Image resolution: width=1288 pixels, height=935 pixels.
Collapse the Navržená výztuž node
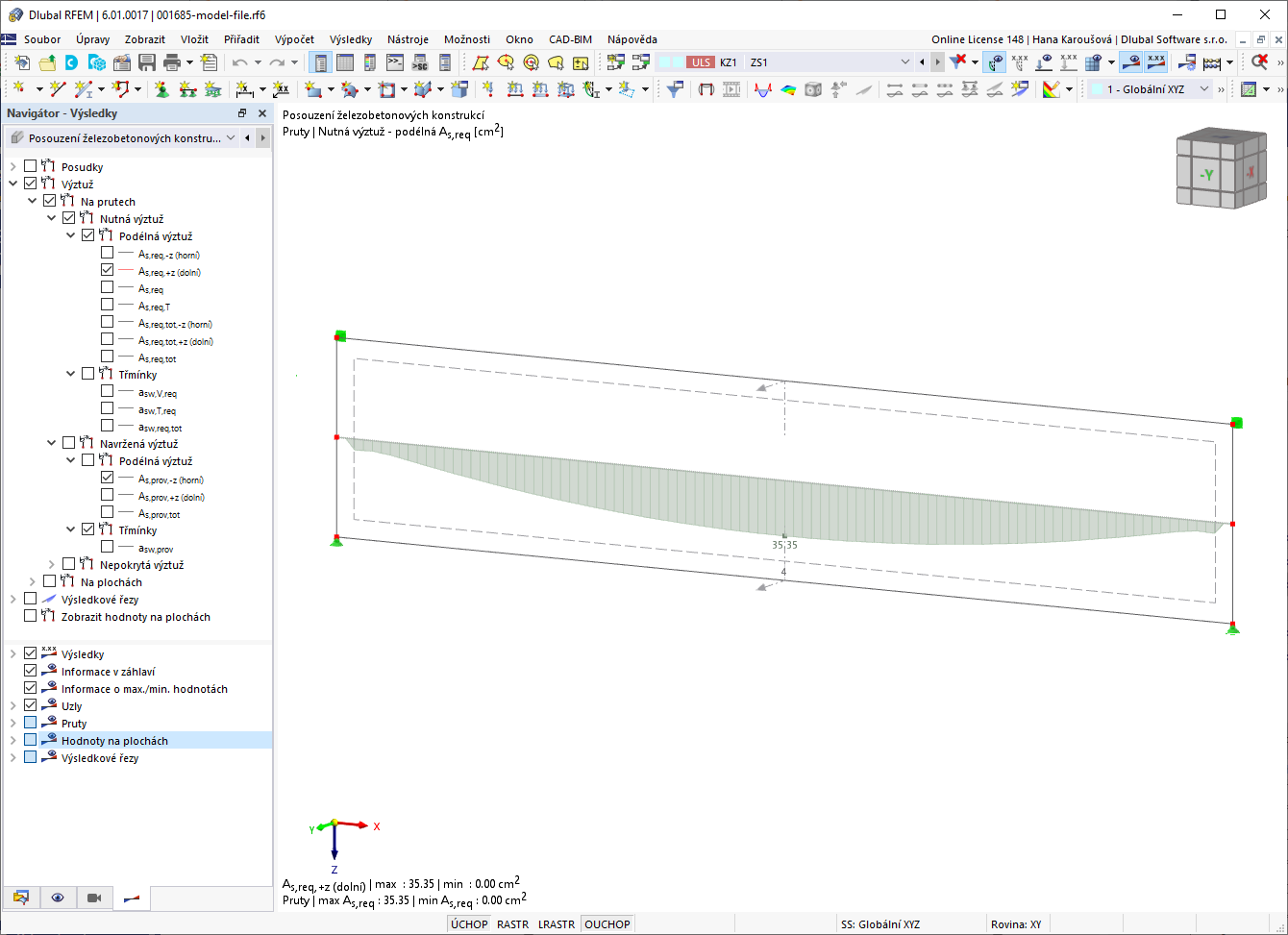(x=51, y=444)
